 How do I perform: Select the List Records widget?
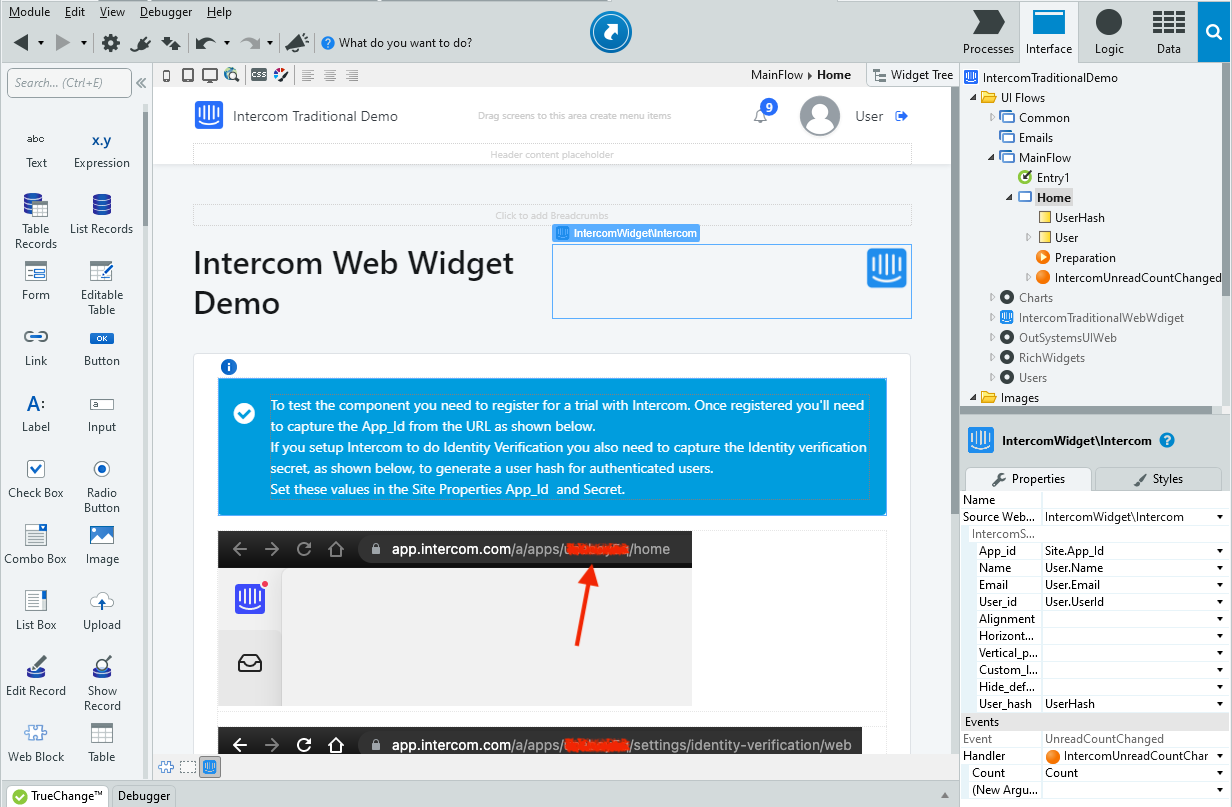(x=102, y=216)
